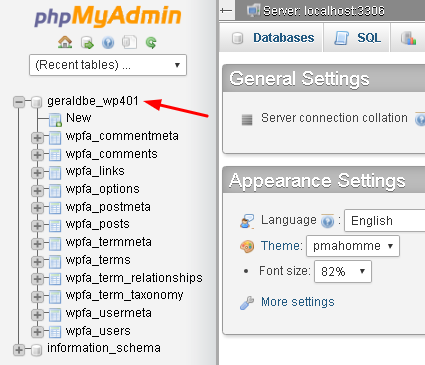Expand the wpfa_postmeta table node
The image size is (425, 365).
tap(37, 208)
